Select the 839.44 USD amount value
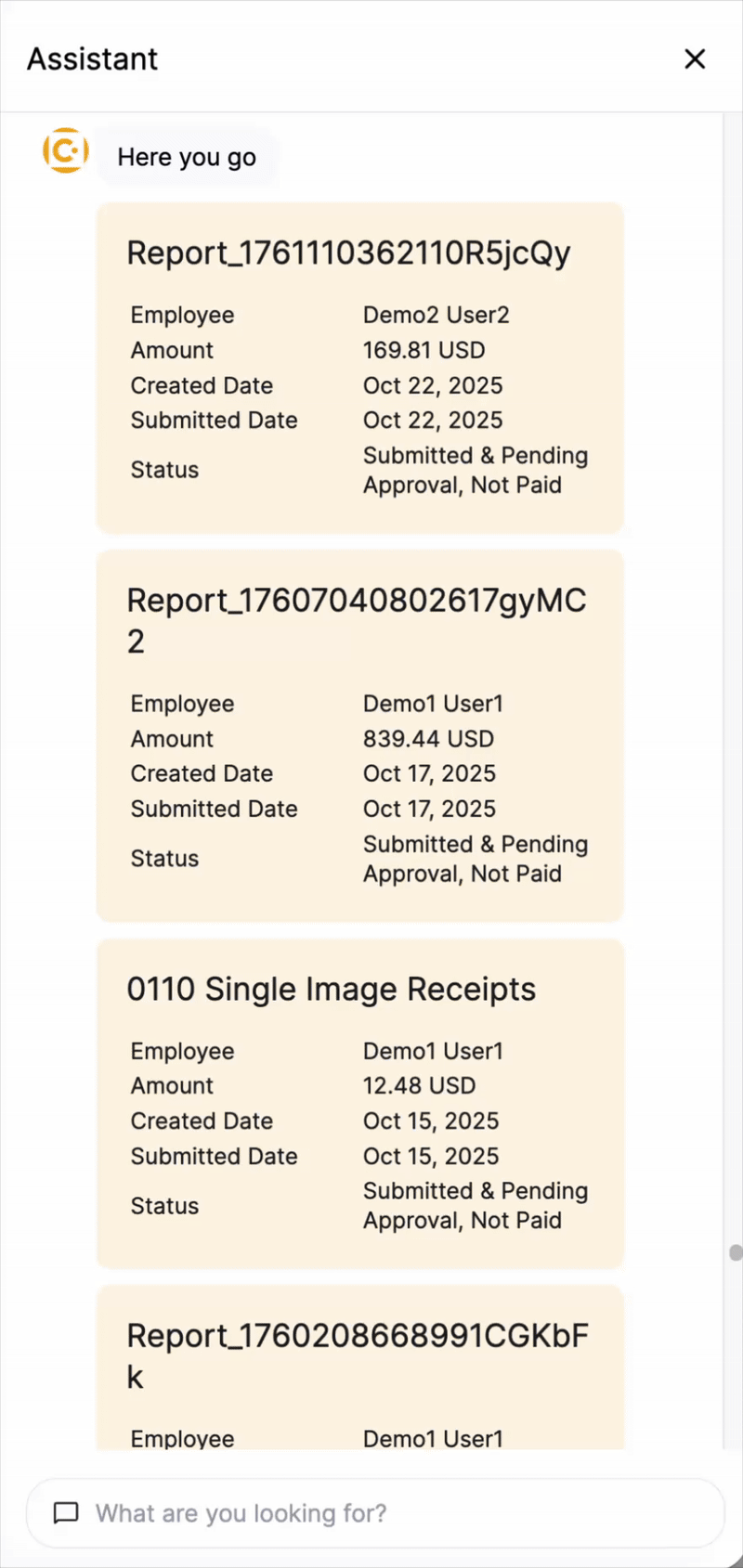 coord(428,739)
